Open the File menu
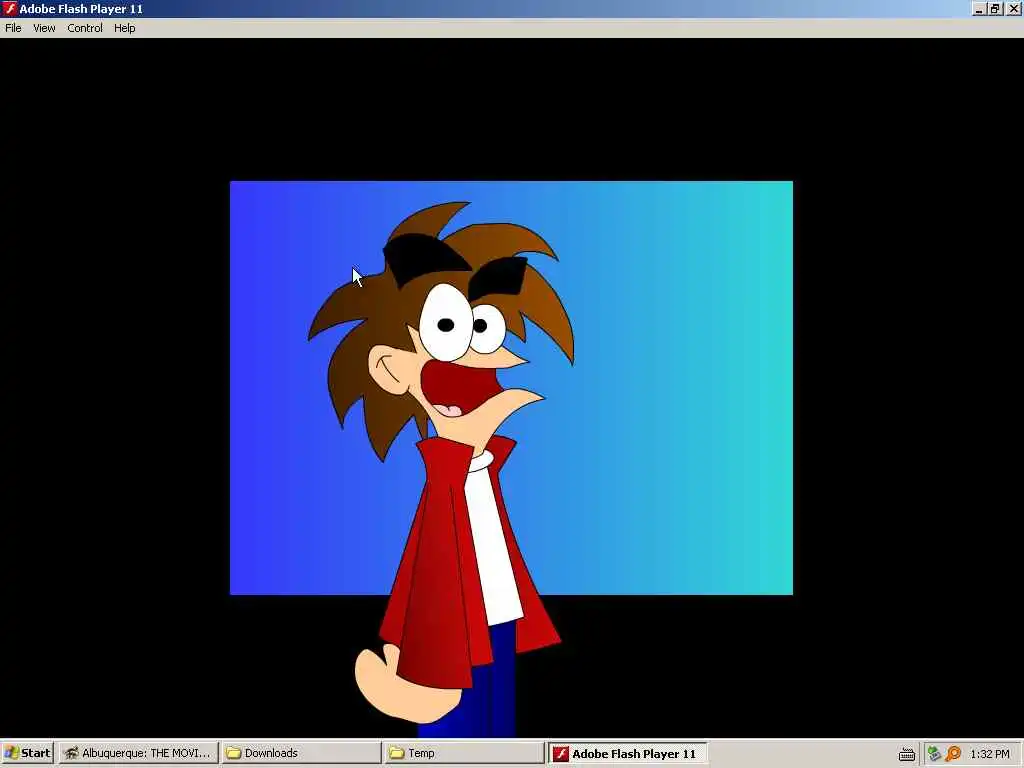Screen dimensions: 1024x768 click(13, 28)
